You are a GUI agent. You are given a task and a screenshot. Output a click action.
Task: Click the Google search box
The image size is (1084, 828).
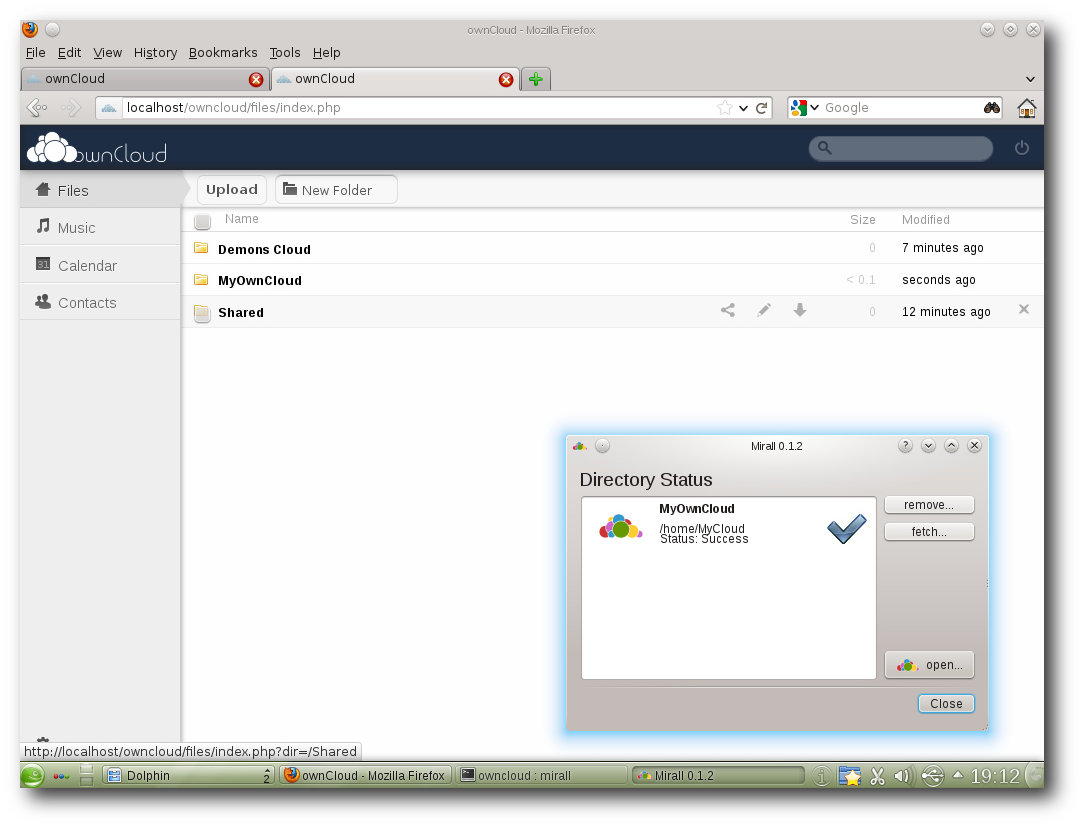pos(902,108)
